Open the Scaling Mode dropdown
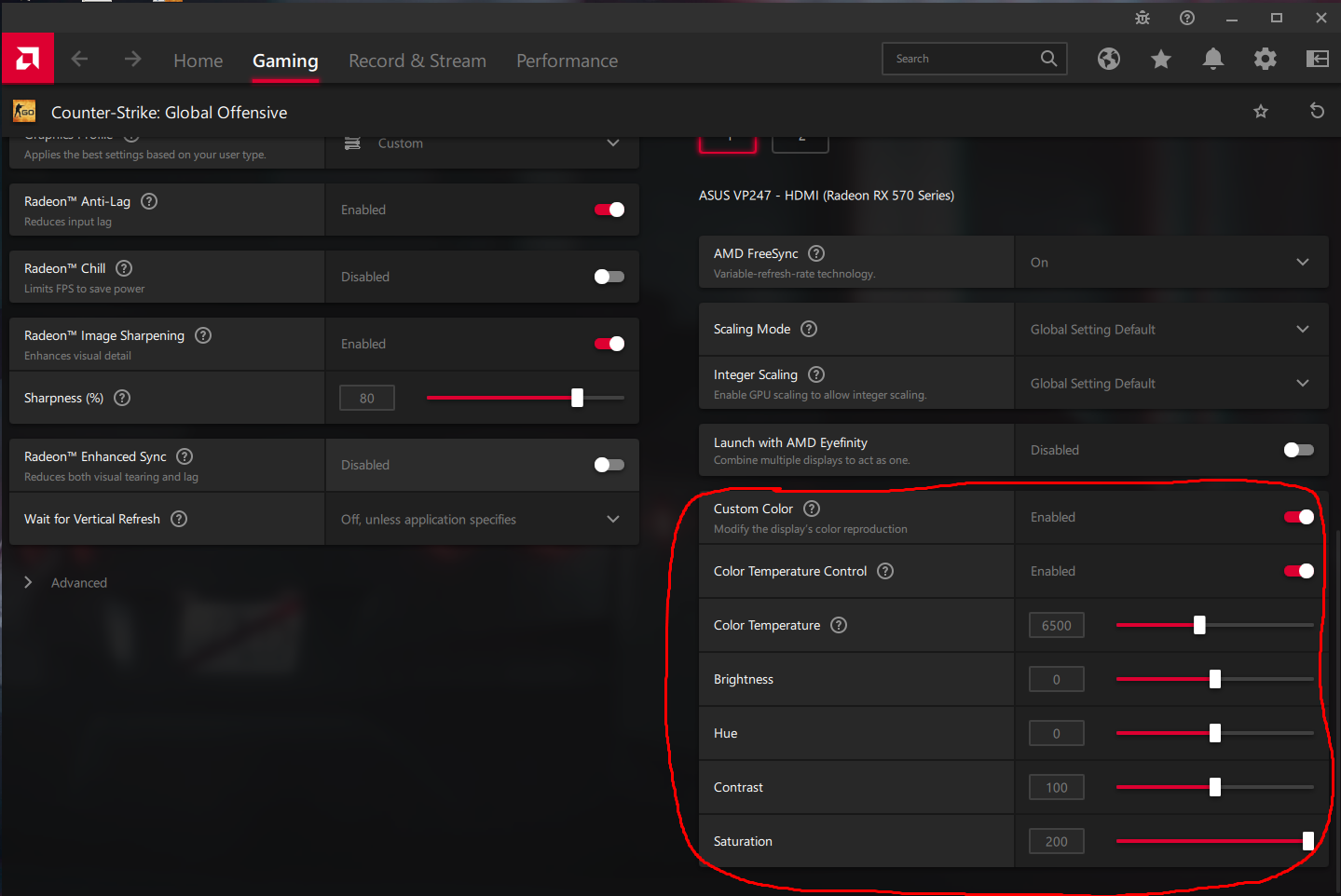 click(x=1171, y=329)
